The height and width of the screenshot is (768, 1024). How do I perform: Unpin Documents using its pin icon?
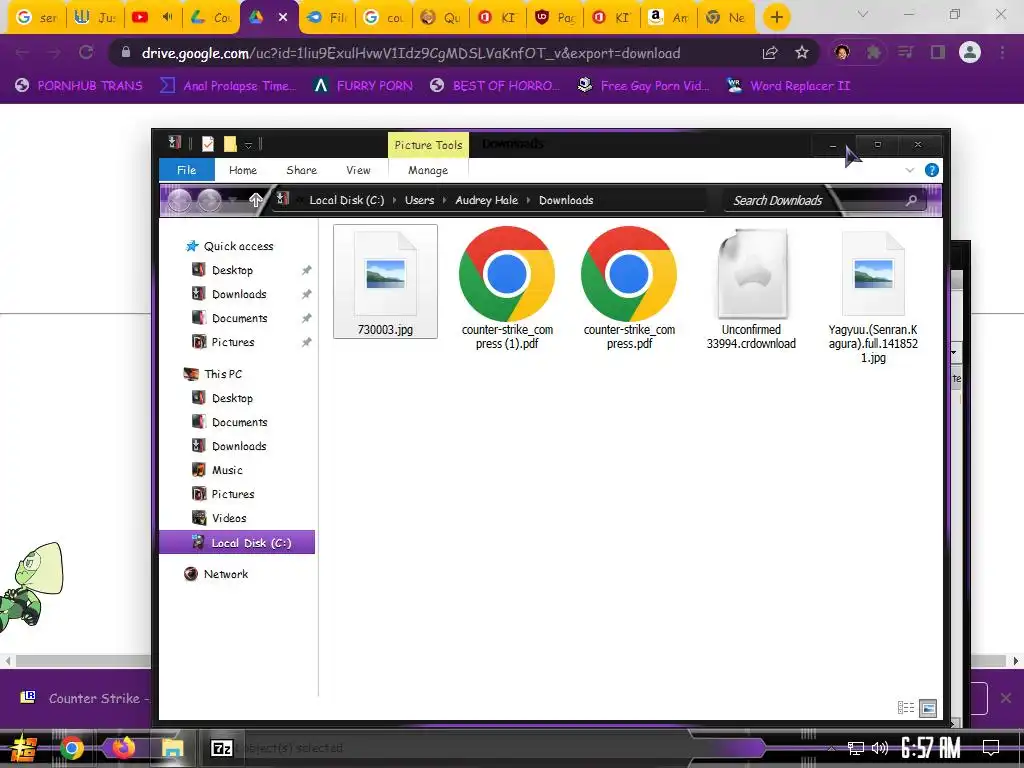306,318
